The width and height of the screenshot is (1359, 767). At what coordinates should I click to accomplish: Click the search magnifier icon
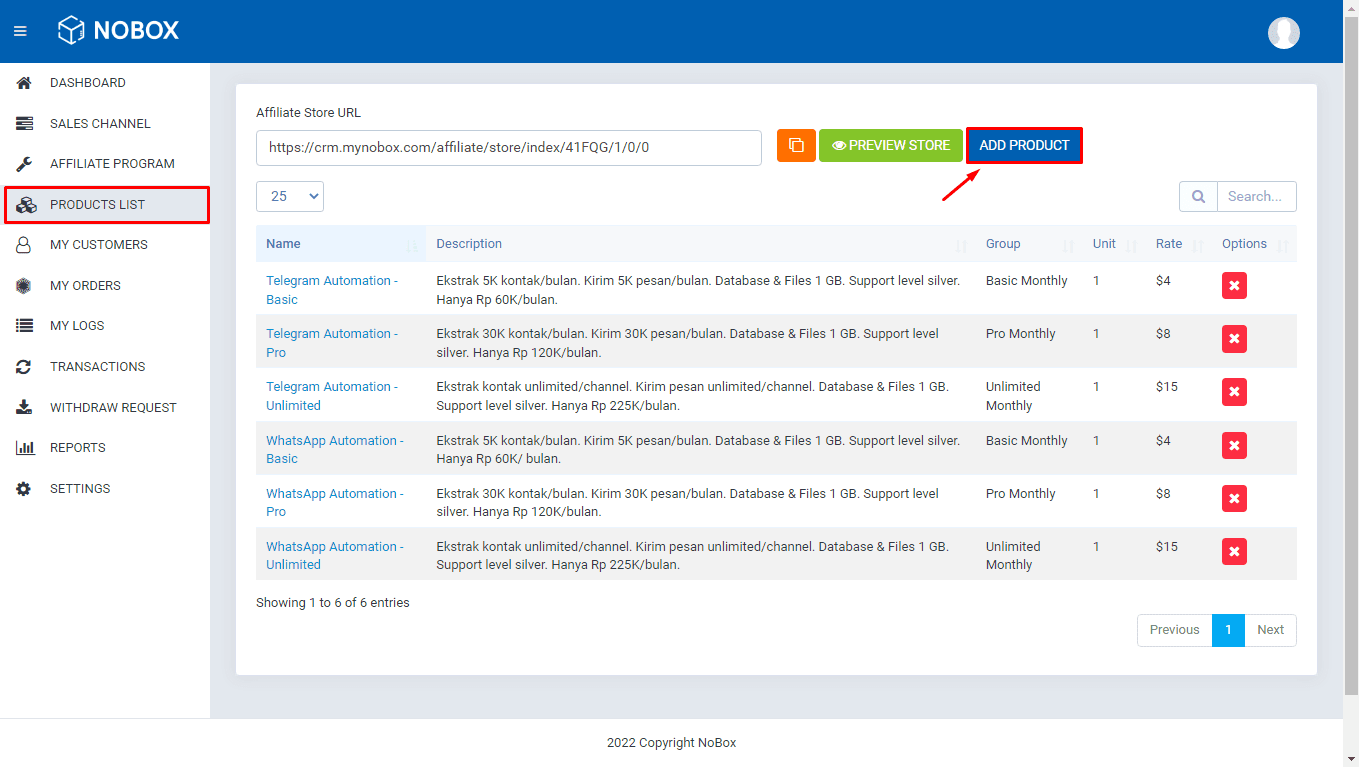coord(1198,196)
